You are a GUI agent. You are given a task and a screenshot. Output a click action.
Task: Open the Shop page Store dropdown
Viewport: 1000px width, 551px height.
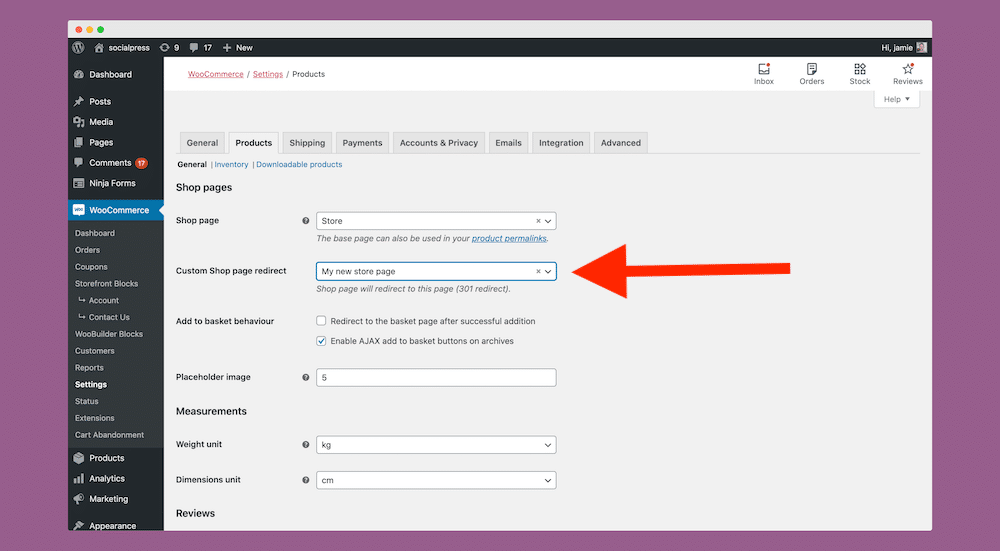pos(436,221)
